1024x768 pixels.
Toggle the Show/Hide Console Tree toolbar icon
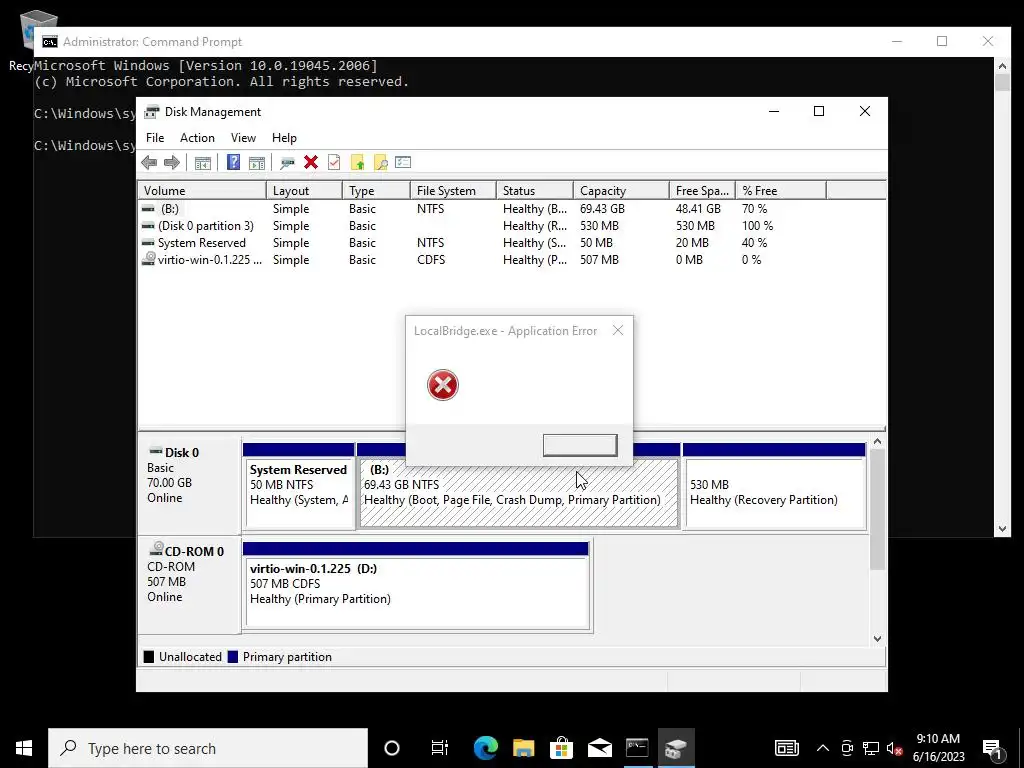point(202,163)
